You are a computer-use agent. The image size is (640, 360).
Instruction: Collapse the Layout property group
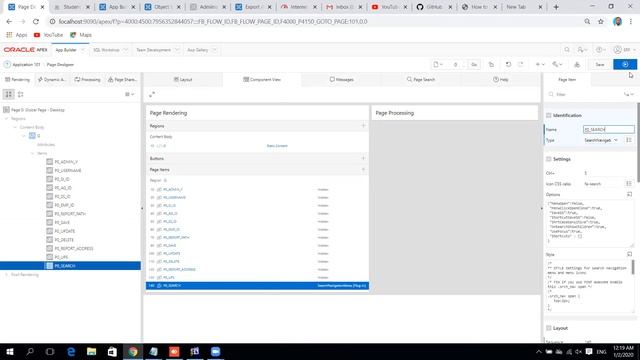click(x=549, y=328)
